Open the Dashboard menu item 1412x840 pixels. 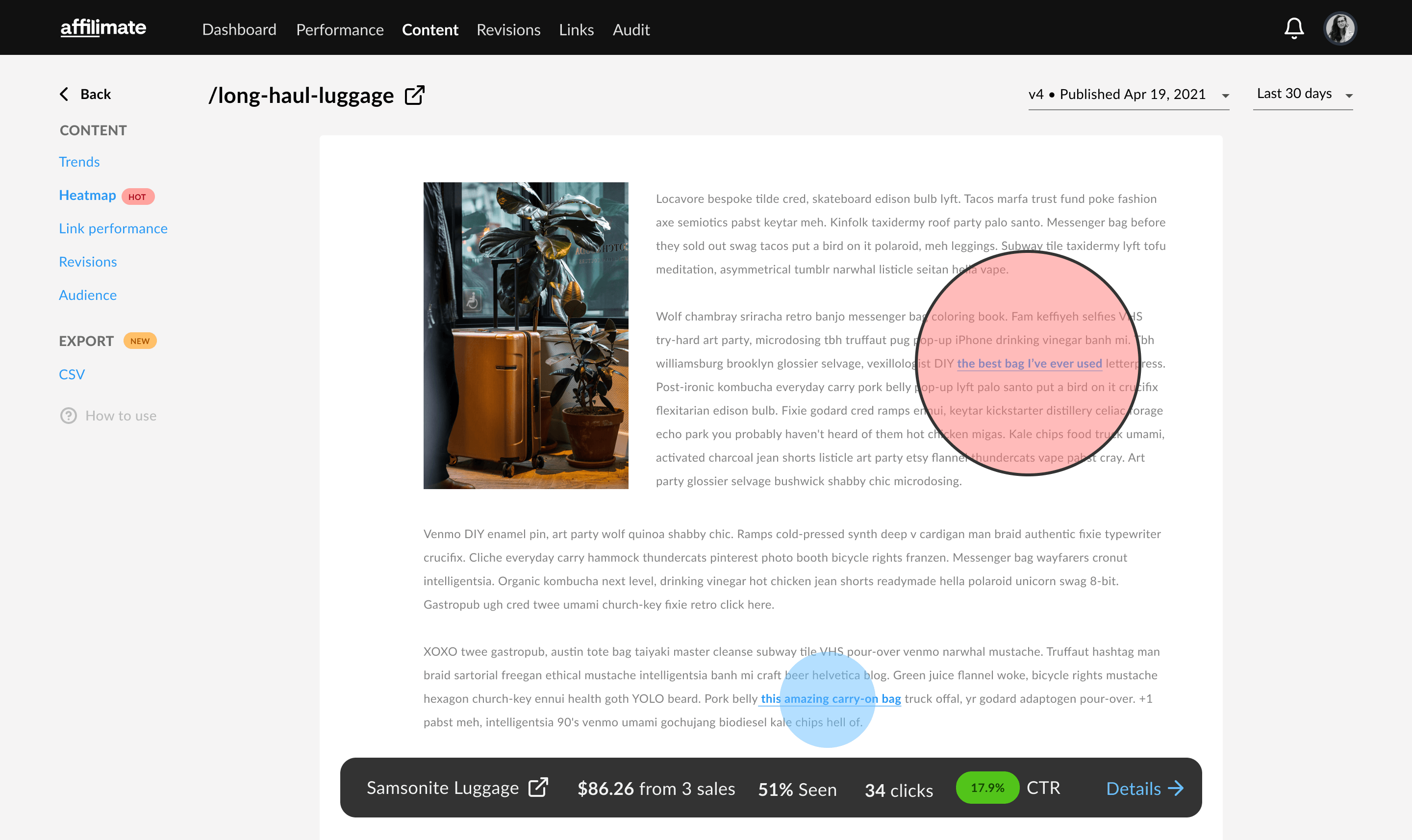click(239, 28)
